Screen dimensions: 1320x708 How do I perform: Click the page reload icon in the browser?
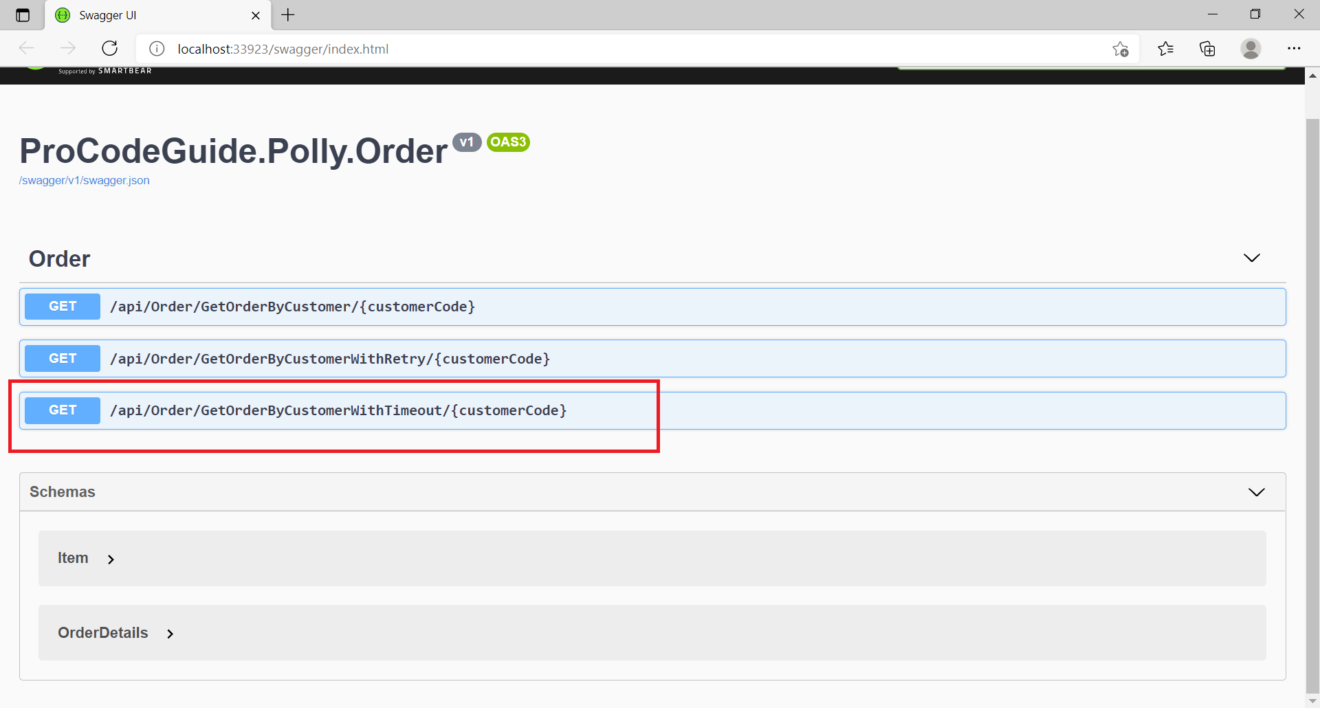point(109,48)
